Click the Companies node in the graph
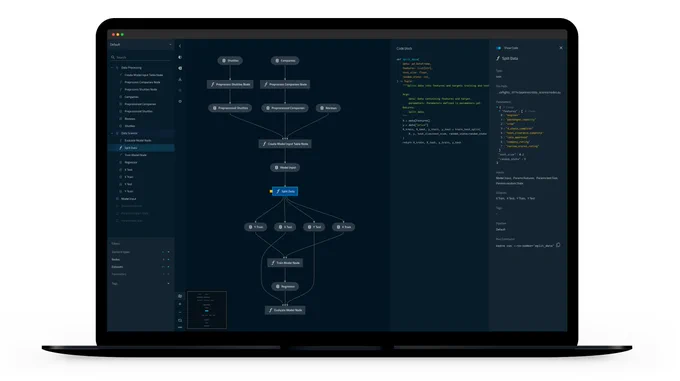This screenshot has height=381, width=680. click(284, 61)
